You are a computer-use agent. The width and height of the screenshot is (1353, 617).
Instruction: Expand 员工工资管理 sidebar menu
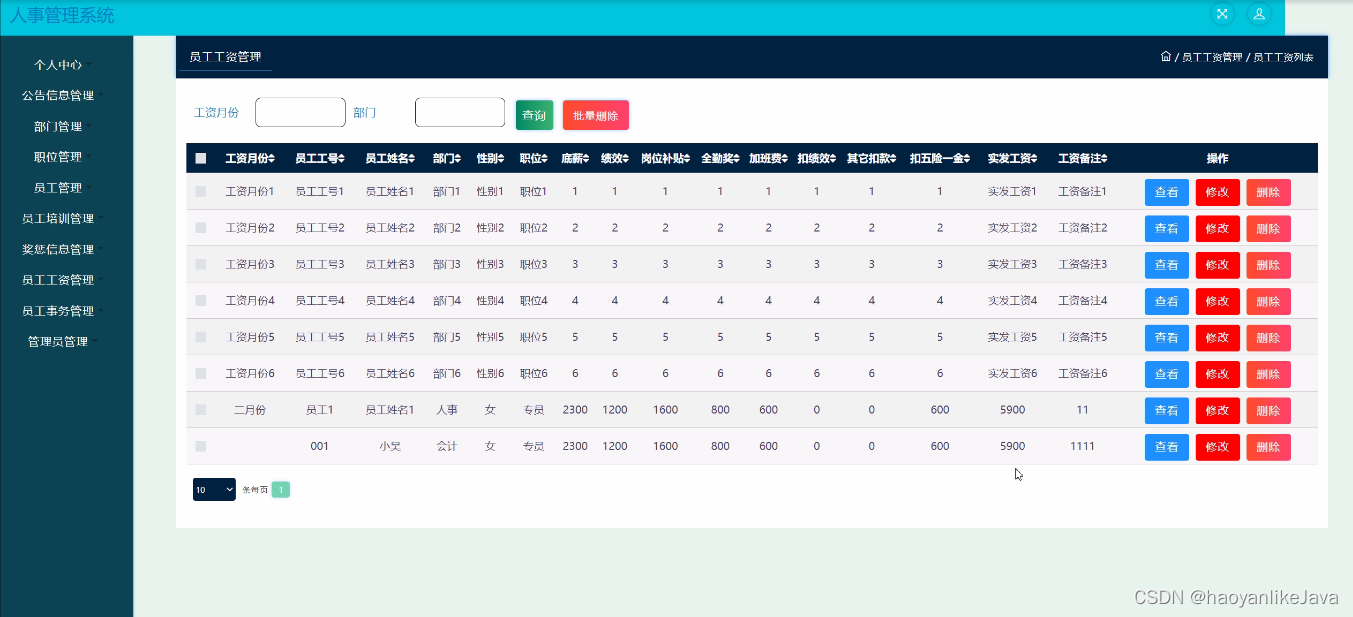pos(62,280)
